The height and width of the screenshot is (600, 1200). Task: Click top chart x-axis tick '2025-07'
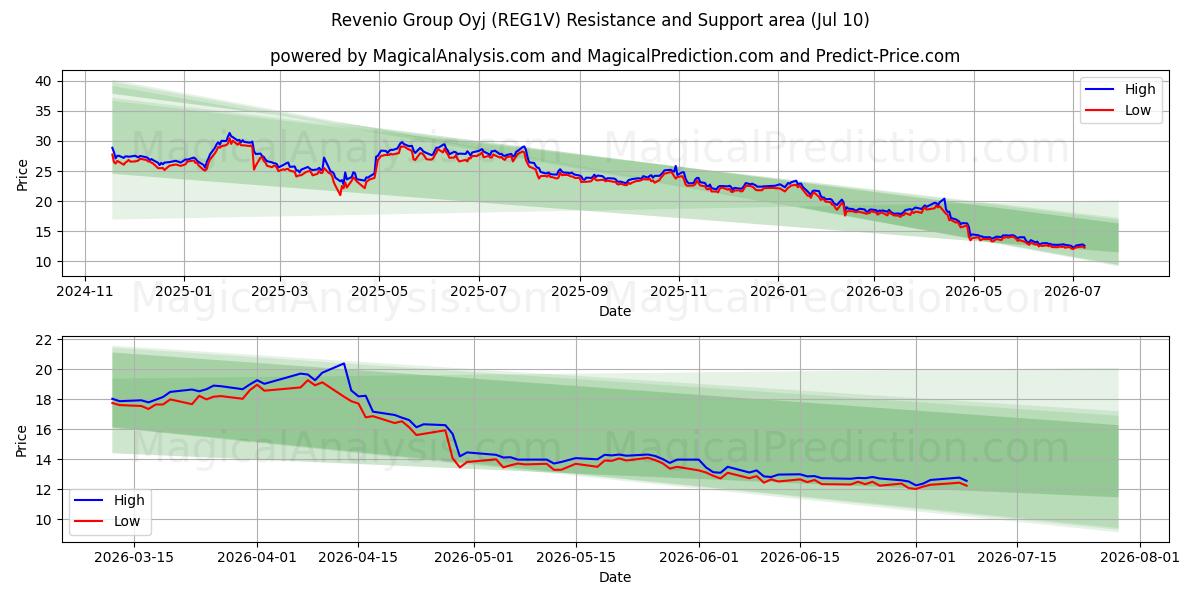(x=479, y=292)
